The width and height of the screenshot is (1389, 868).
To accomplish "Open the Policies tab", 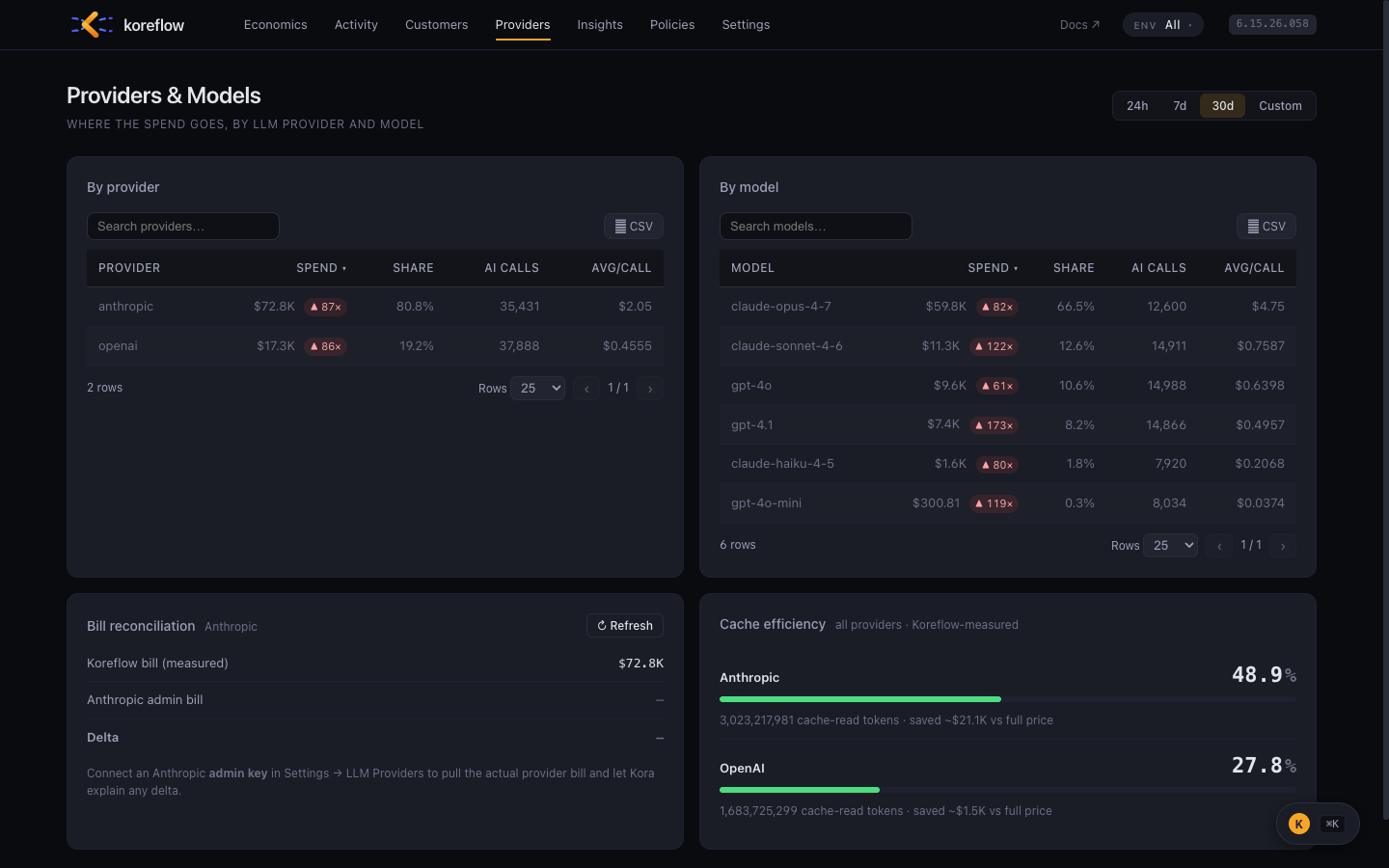I will (x=672, y=25).
